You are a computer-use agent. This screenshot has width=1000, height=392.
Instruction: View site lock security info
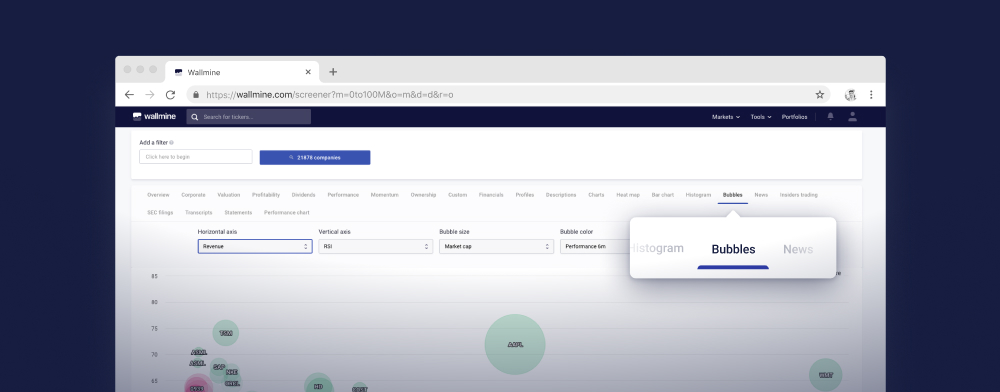tap(196, 95)
